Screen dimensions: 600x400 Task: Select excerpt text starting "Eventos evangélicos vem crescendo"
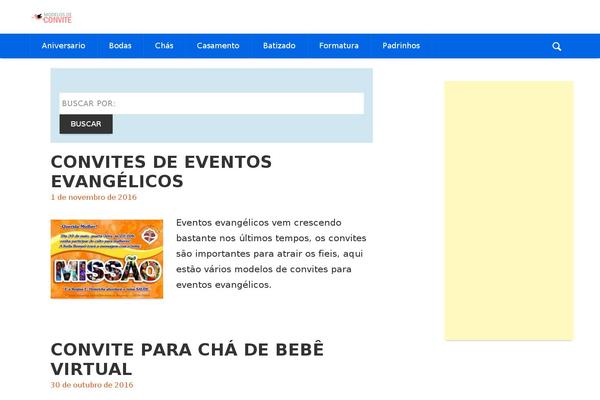[x=271, y=254]
